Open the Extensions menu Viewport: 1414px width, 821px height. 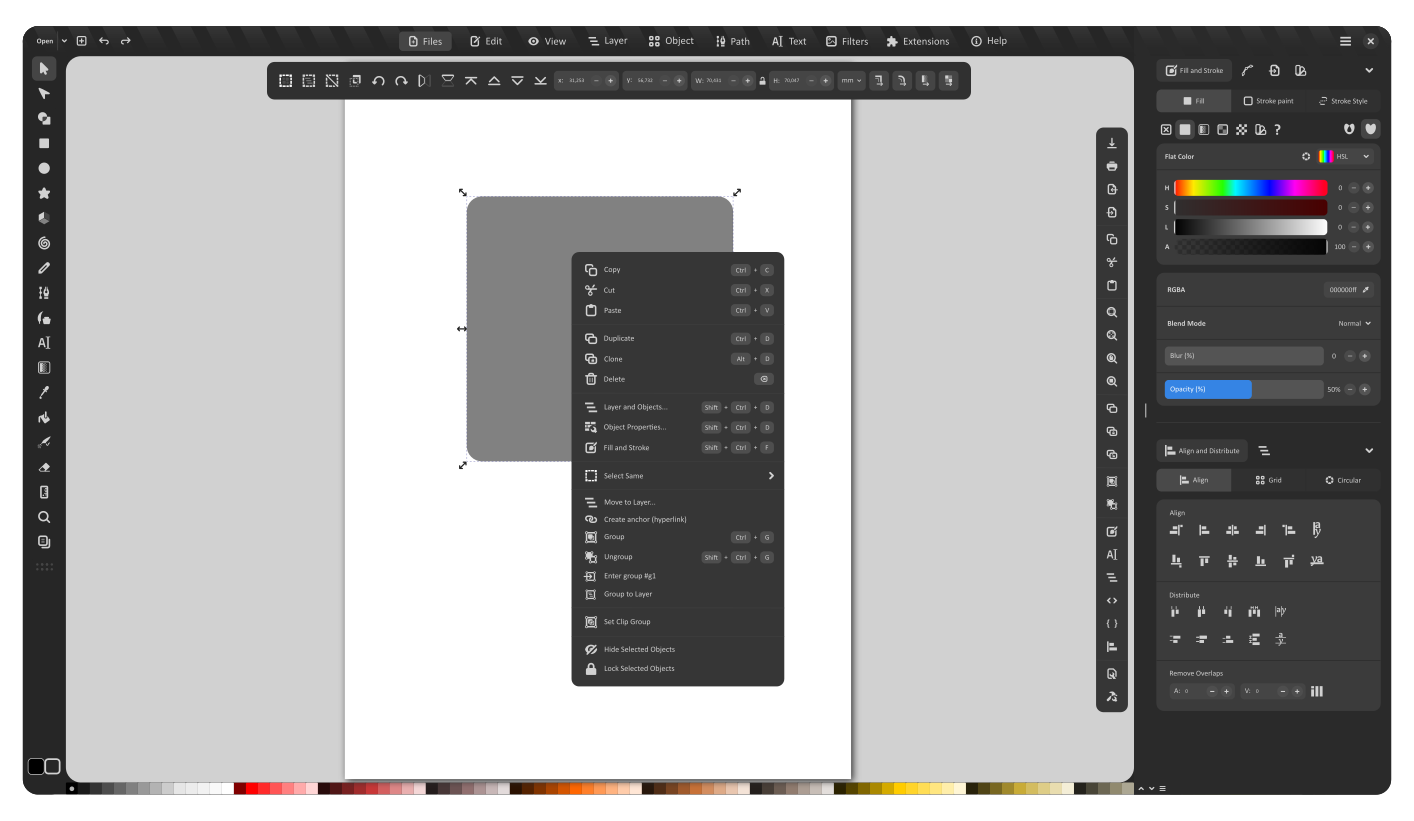tap(917, 41)
